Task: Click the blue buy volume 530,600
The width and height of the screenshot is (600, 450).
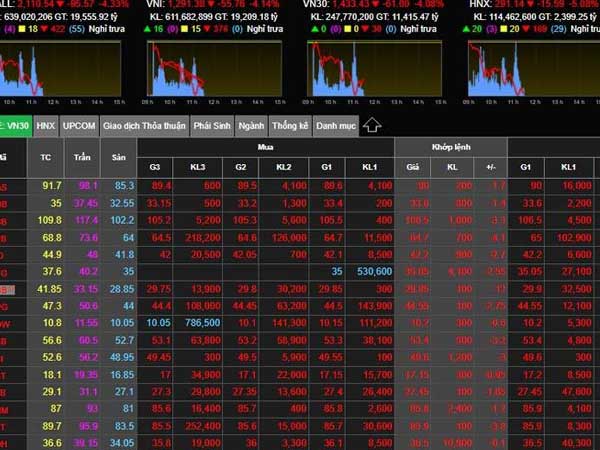Action: [374, 272]
